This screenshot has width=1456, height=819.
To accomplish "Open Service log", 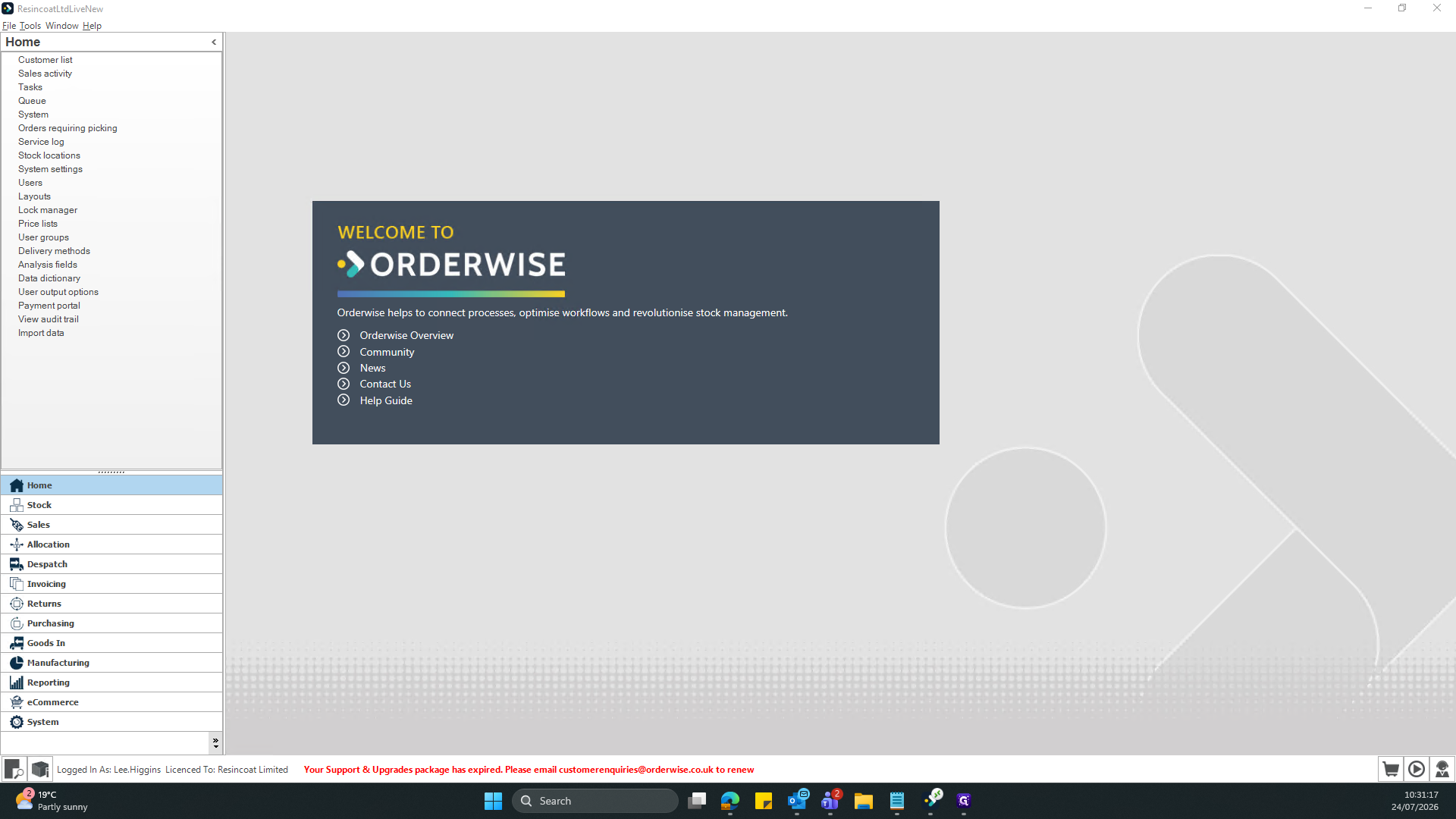I will pos(41,142).
